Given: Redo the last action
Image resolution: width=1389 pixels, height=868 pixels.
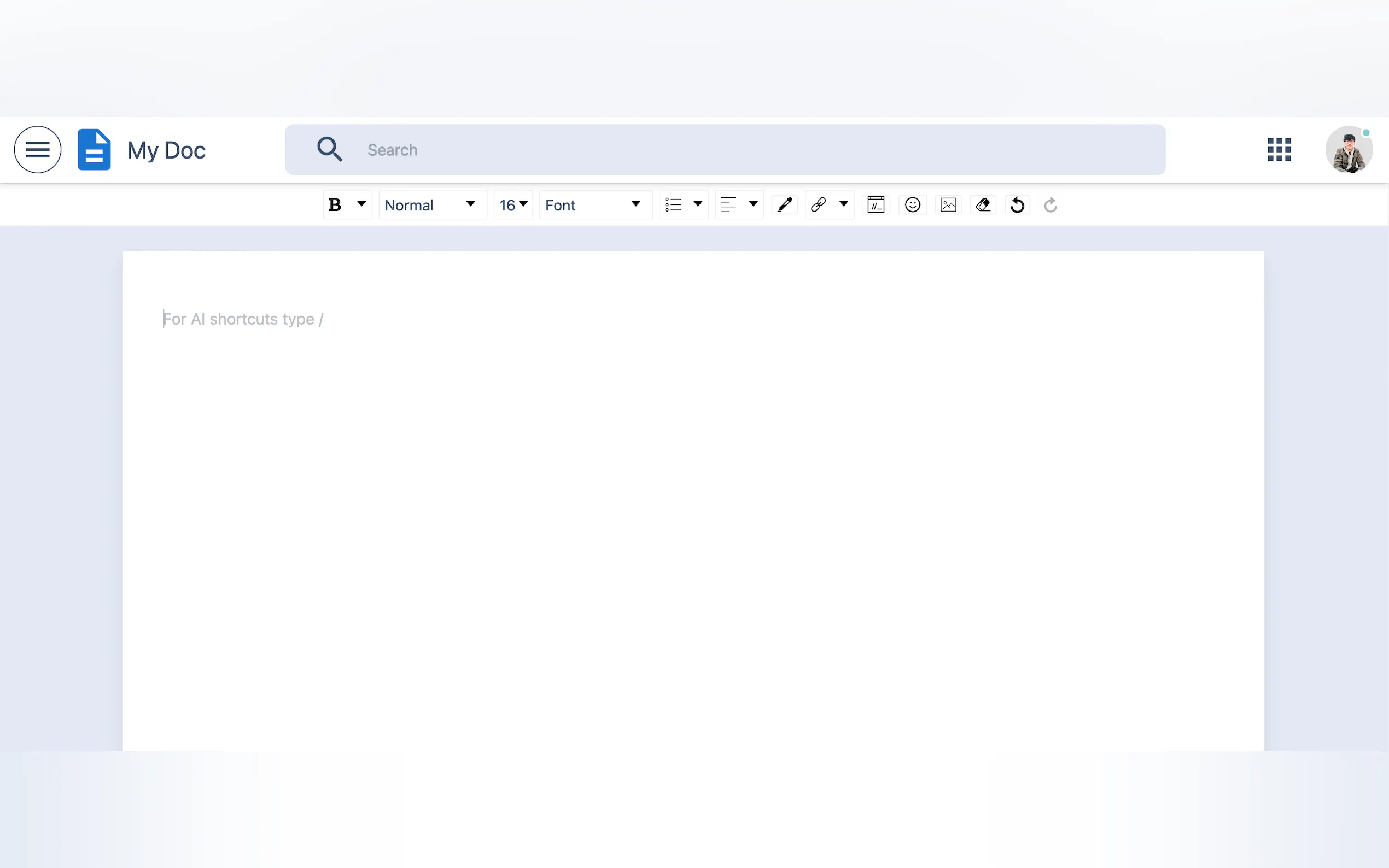Looking at the screenshot, I should 1050,205.
